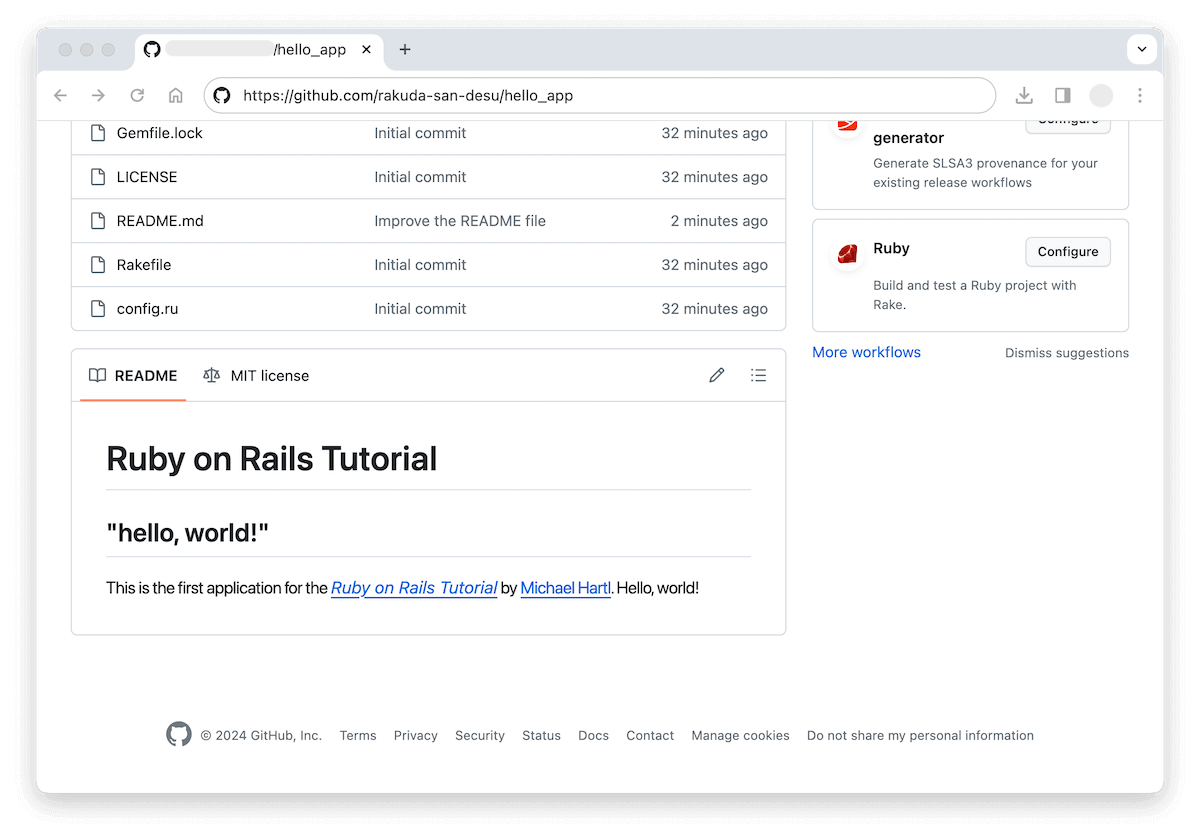Image resolution: width=1200 pixels, height=838 pixels.
Task: Click Manage cookies in the footer
Action: [x=740, y=735]
